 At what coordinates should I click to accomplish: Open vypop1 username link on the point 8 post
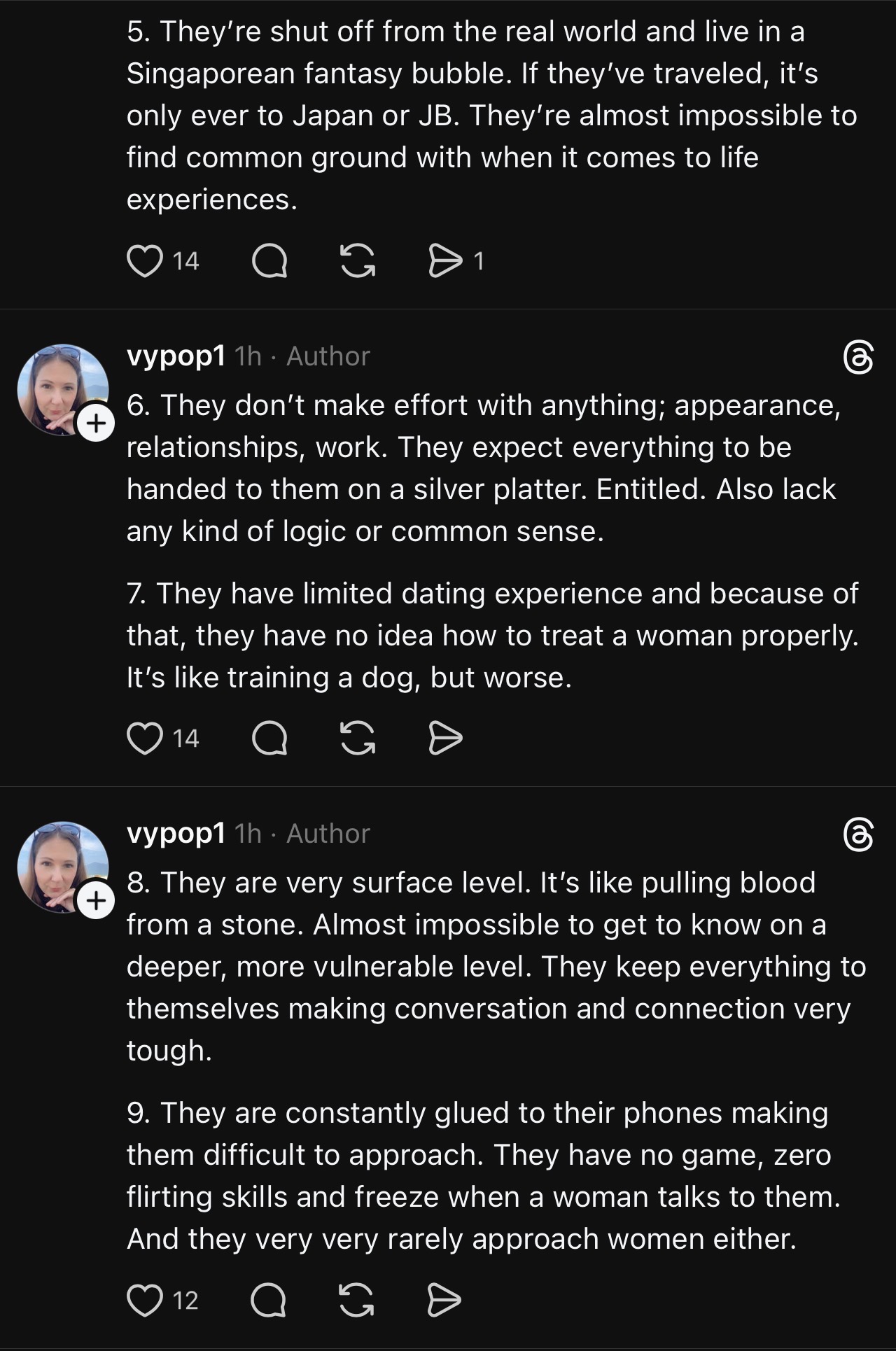[x=176, y=834]
